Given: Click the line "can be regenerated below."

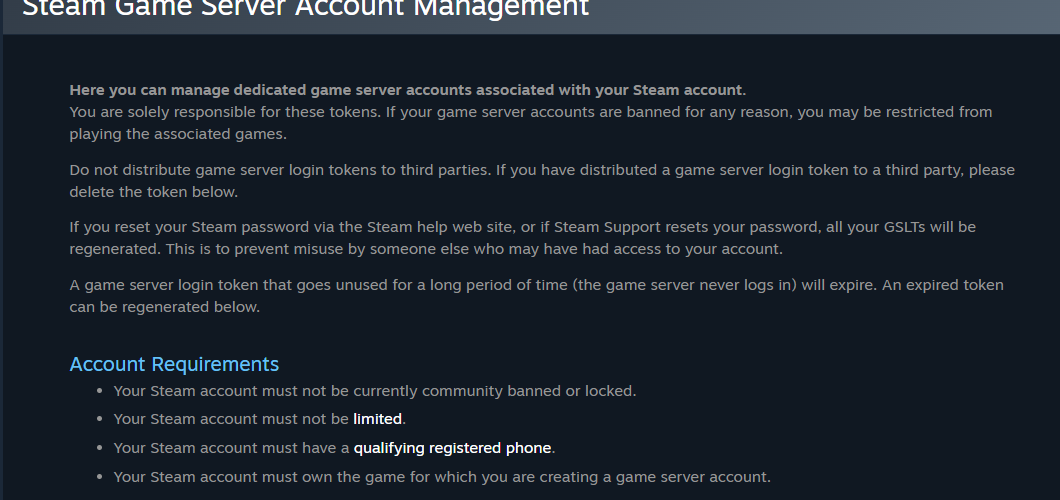Looking at the screenshot, I should pos(165,307).
